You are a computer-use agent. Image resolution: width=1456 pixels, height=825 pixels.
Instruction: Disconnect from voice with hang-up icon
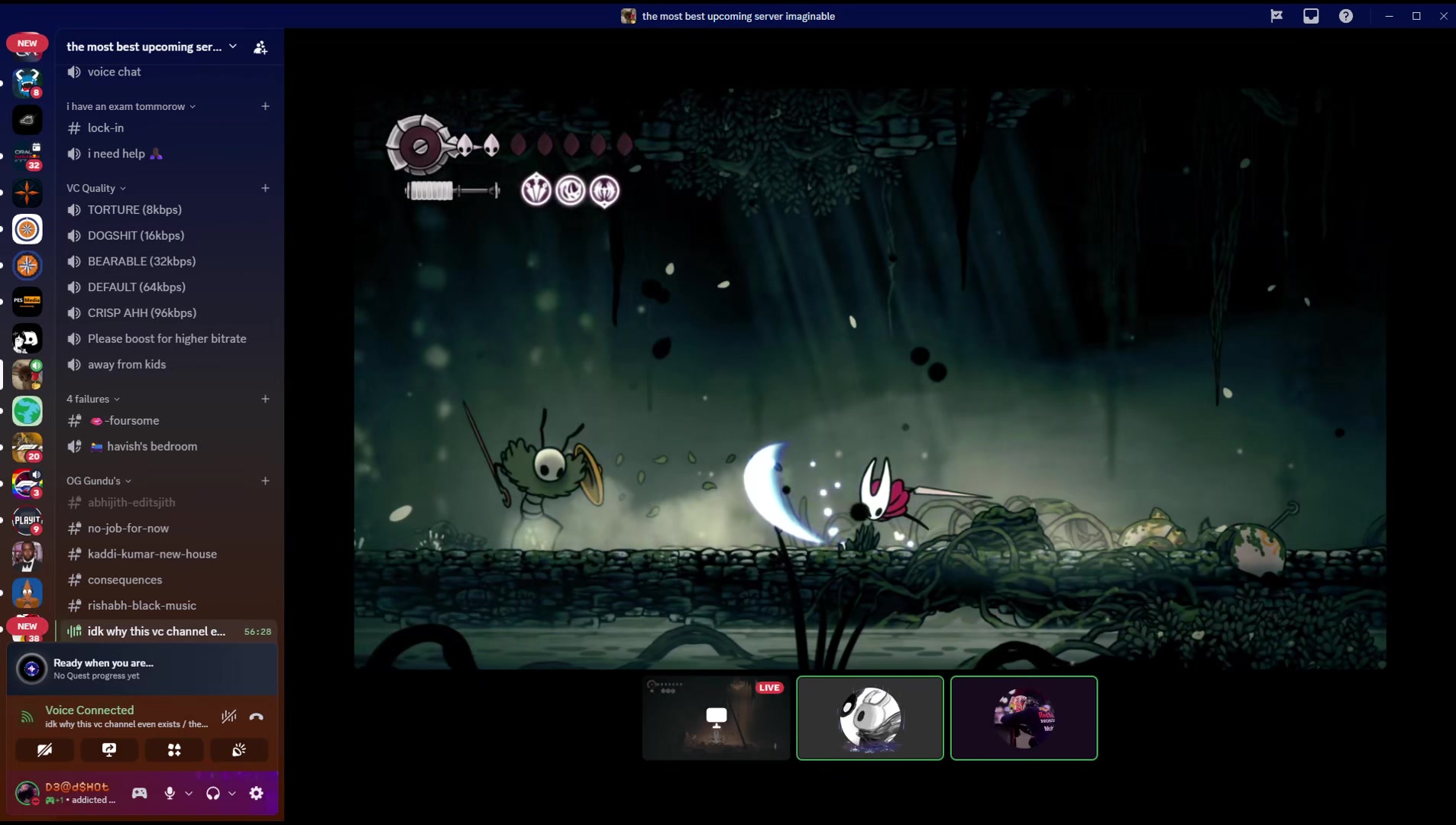257,717
